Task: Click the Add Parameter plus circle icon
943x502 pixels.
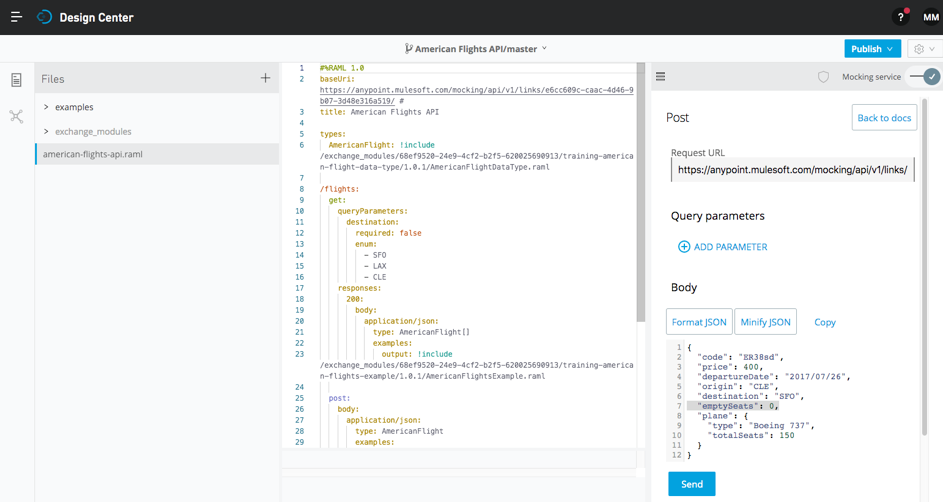Action: click(x=684, y=246)
